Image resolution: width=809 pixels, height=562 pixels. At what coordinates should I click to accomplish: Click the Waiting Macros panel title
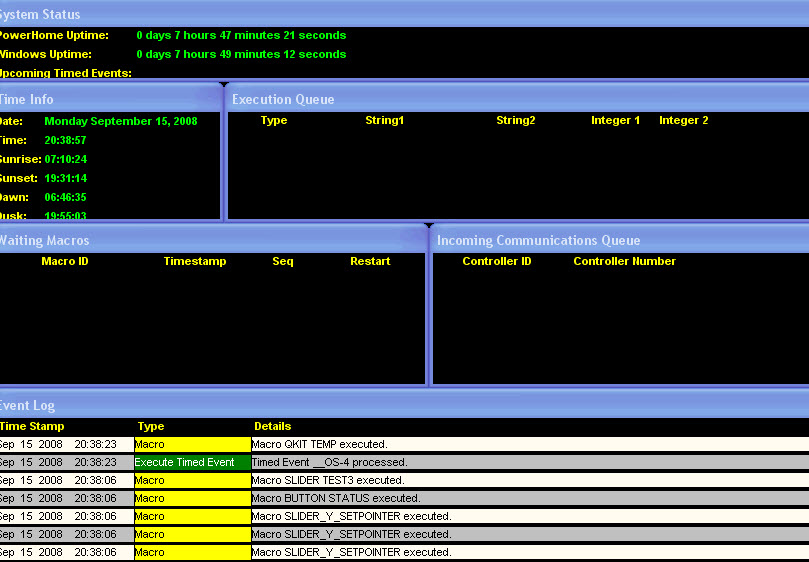tap(44, 240)
